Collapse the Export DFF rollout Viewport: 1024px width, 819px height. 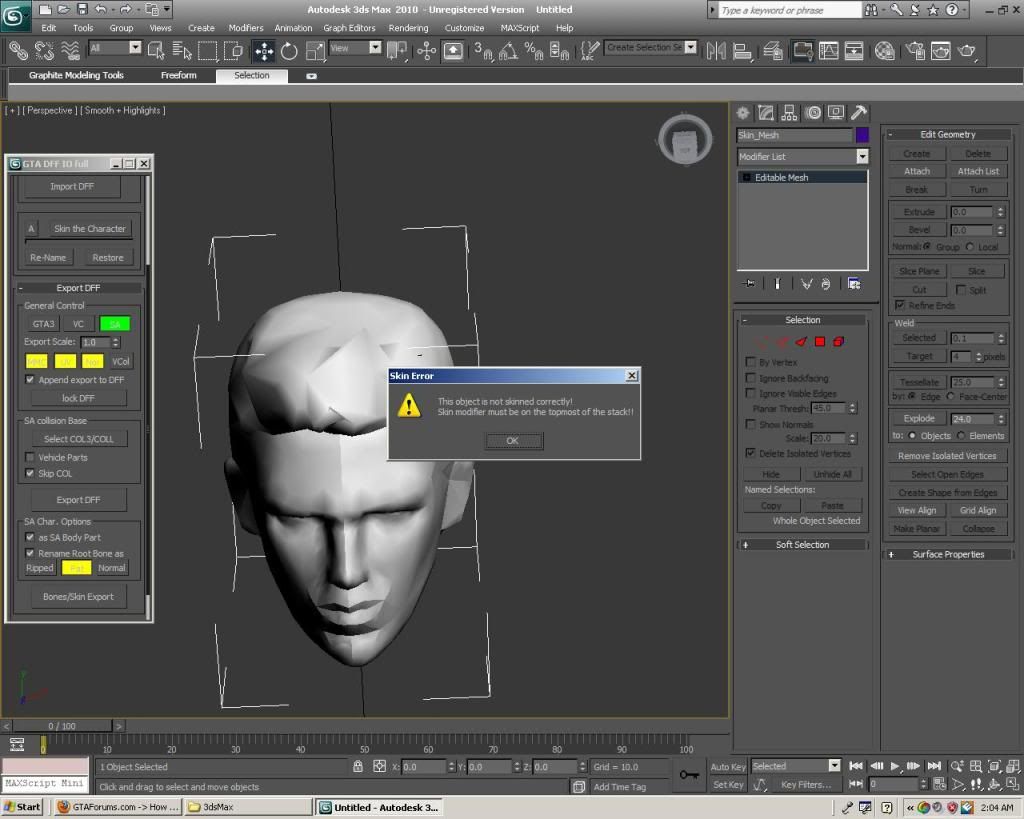click(x=78, y=288)
